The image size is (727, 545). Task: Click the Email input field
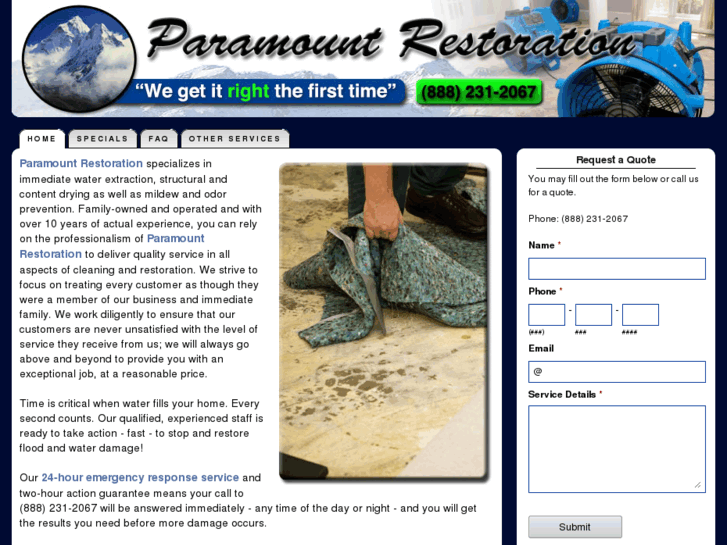pos(617,372)
